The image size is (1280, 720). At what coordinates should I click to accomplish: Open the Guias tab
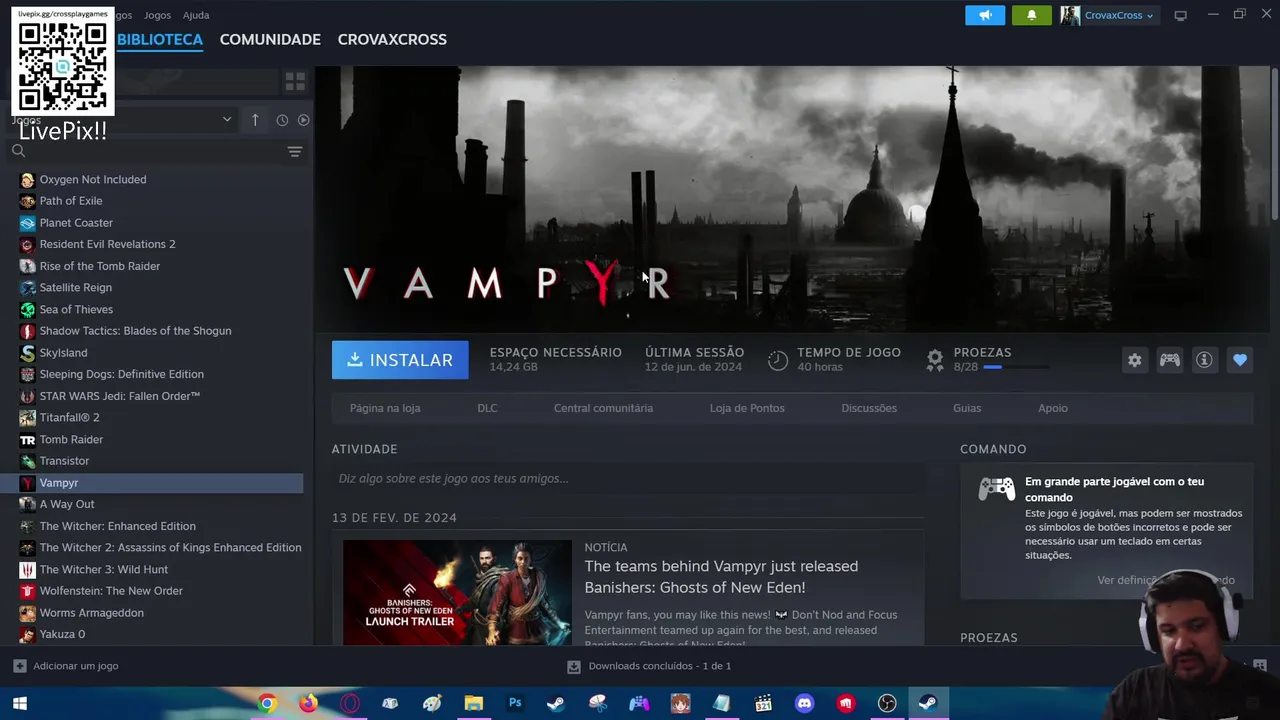coord(967,408)
